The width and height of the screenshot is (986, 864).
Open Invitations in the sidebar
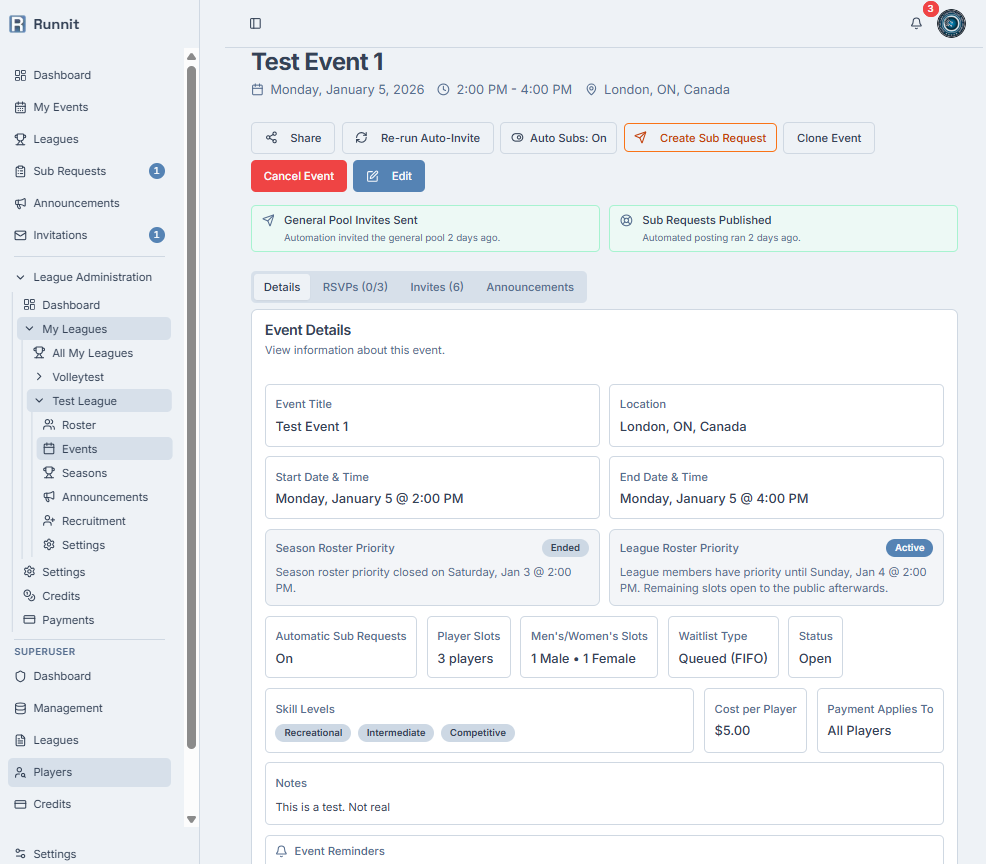(60, 235)
